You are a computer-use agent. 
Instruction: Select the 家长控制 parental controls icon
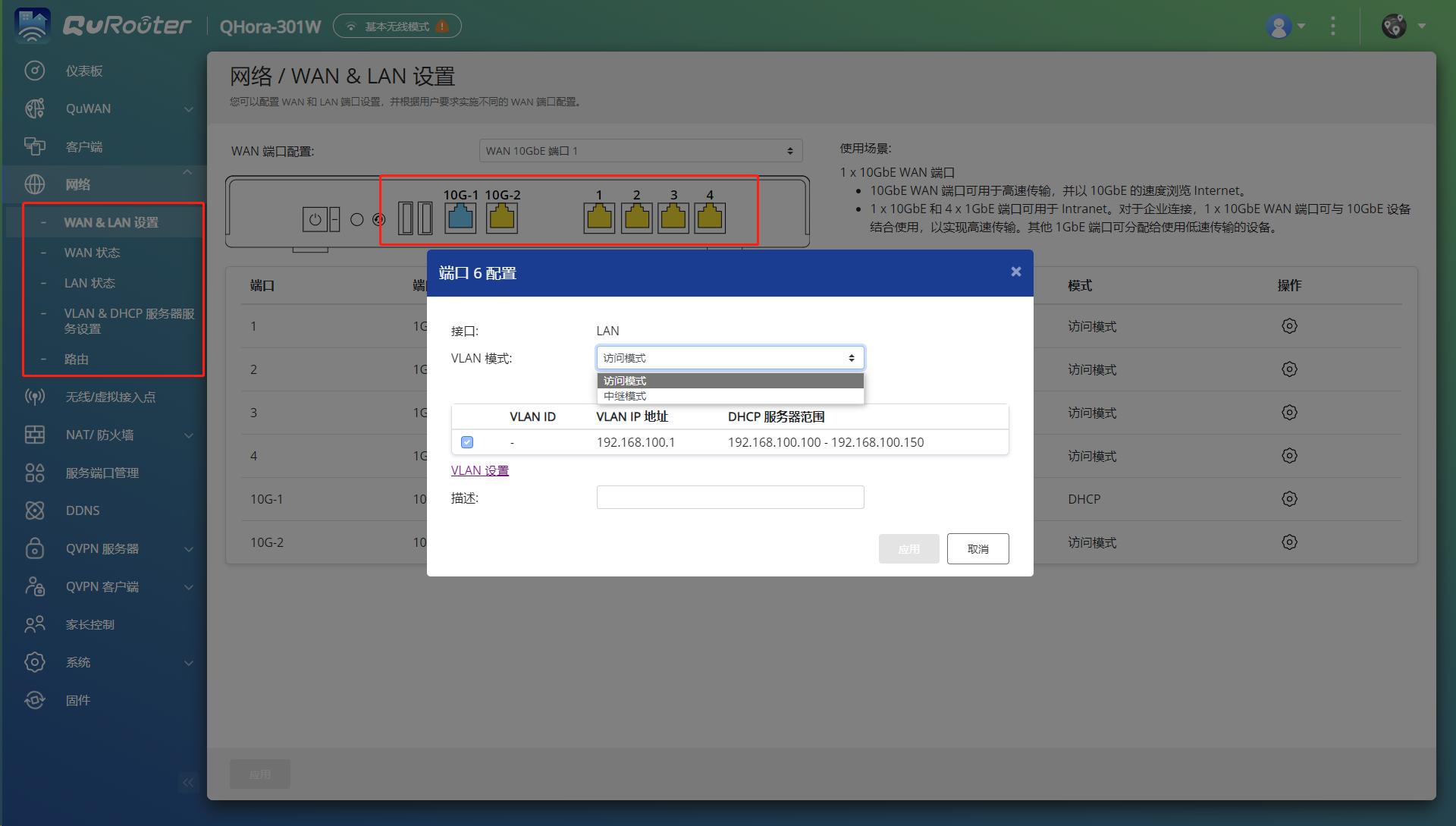pyautogui.click(x=34, y=623)
